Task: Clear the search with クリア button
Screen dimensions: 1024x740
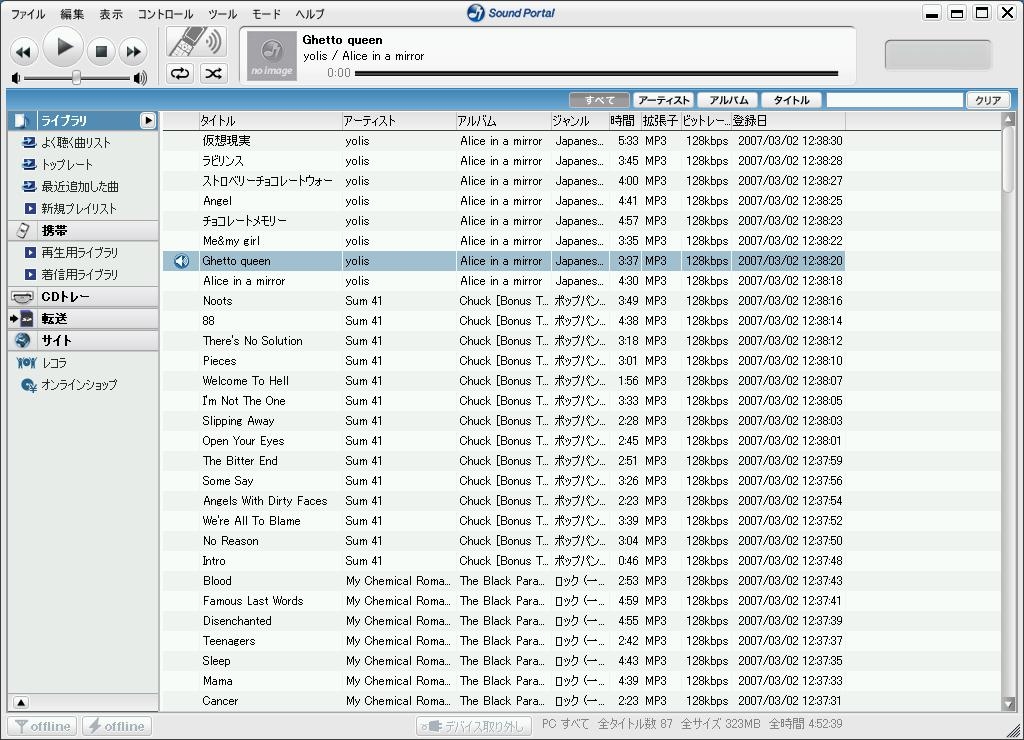Action: [x=987, y=100]
